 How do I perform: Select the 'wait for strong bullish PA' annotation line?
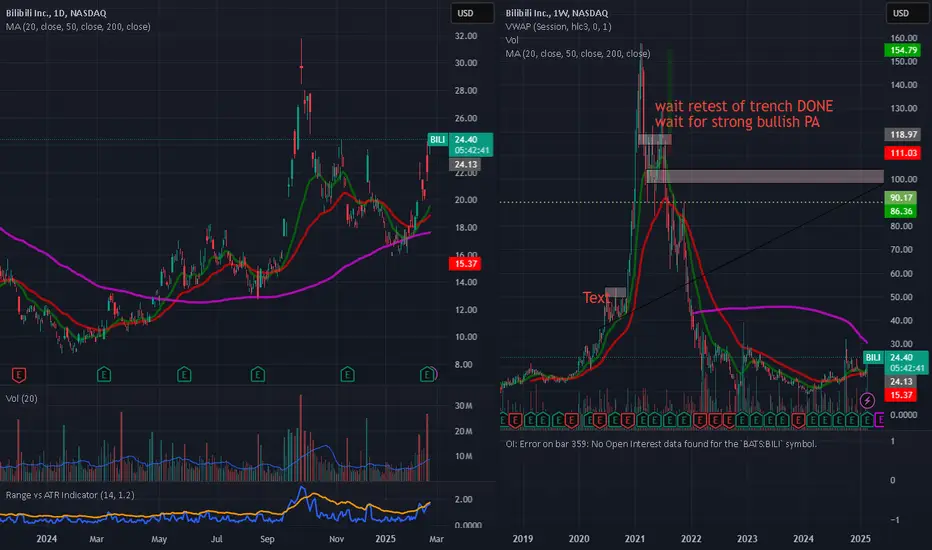[x=737, y=122]
